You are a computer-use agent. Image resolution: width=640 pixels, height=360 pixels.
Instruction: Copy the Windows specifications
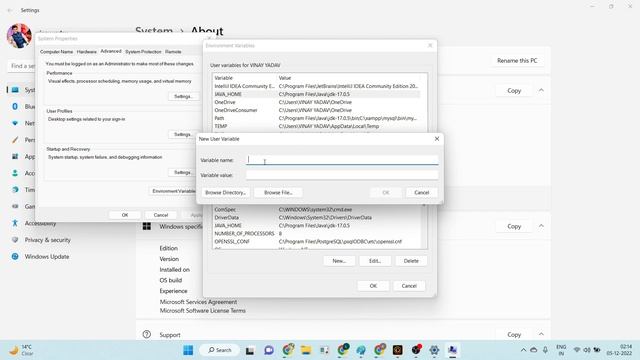point(514,226)
